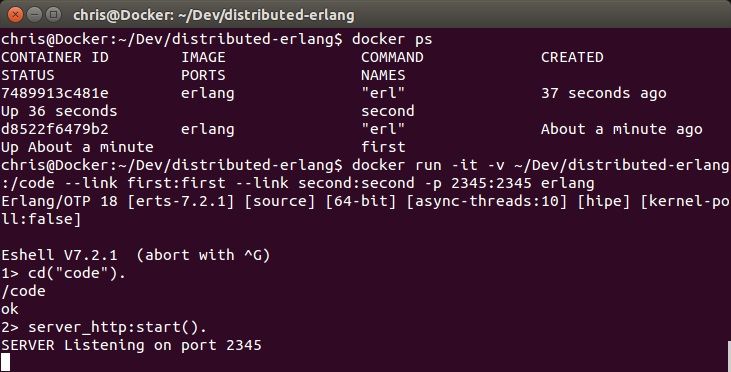The height and width of the screenshot is (372, 731).
Task: Maximize the terminal window
Action: (x=54, y=14)
